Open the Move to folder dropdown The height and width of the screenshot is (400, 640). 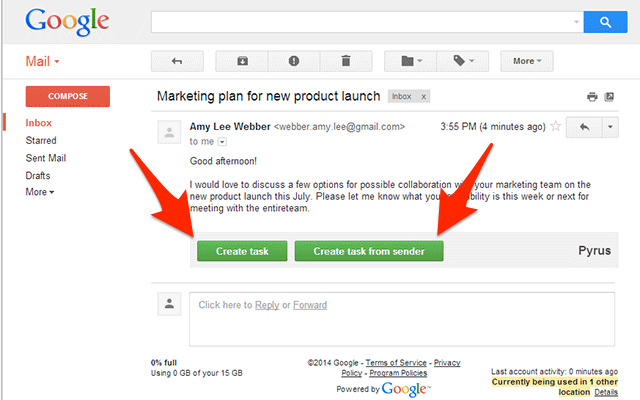411,61
